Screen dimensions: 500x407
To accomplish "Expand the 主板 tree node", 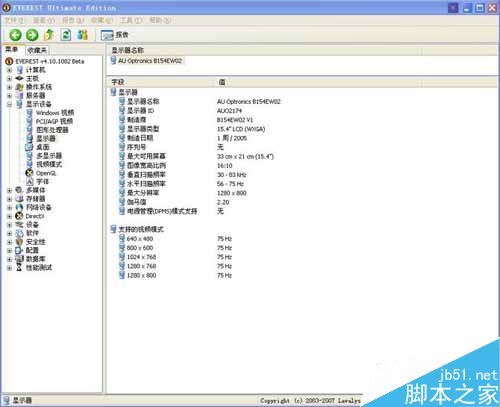I will click(x=9, y=79).
